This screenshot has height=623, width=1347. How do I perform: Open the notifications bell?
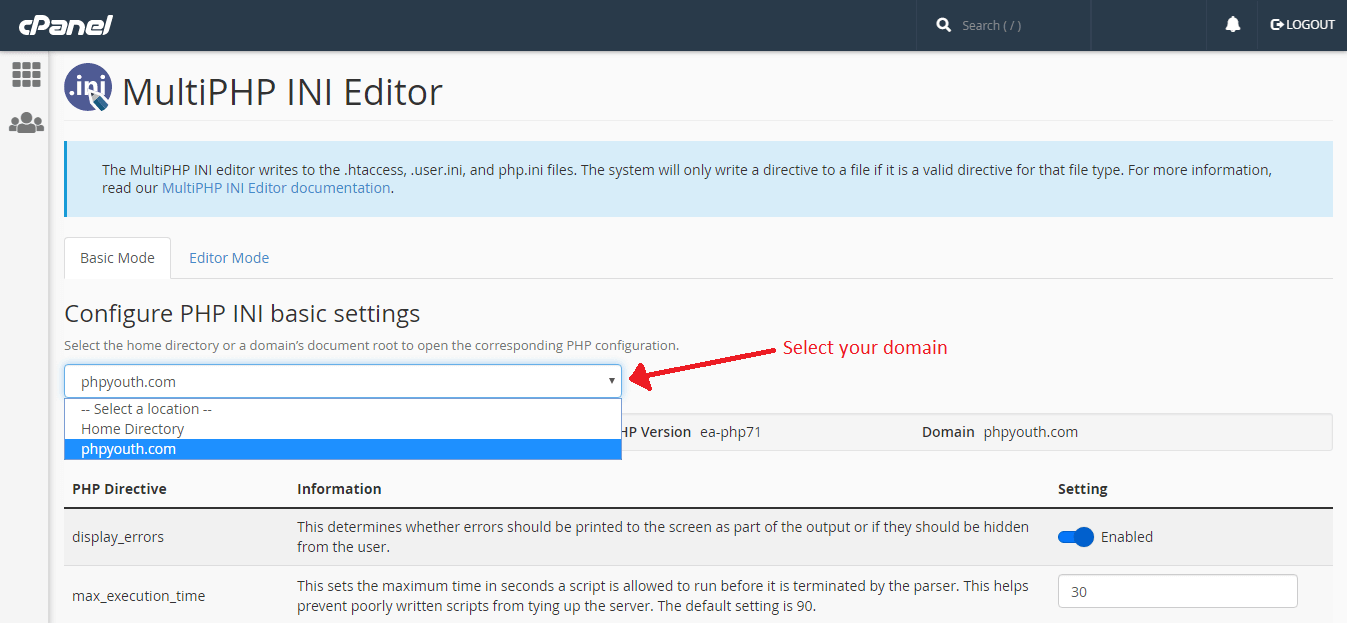coord(1233,25)
